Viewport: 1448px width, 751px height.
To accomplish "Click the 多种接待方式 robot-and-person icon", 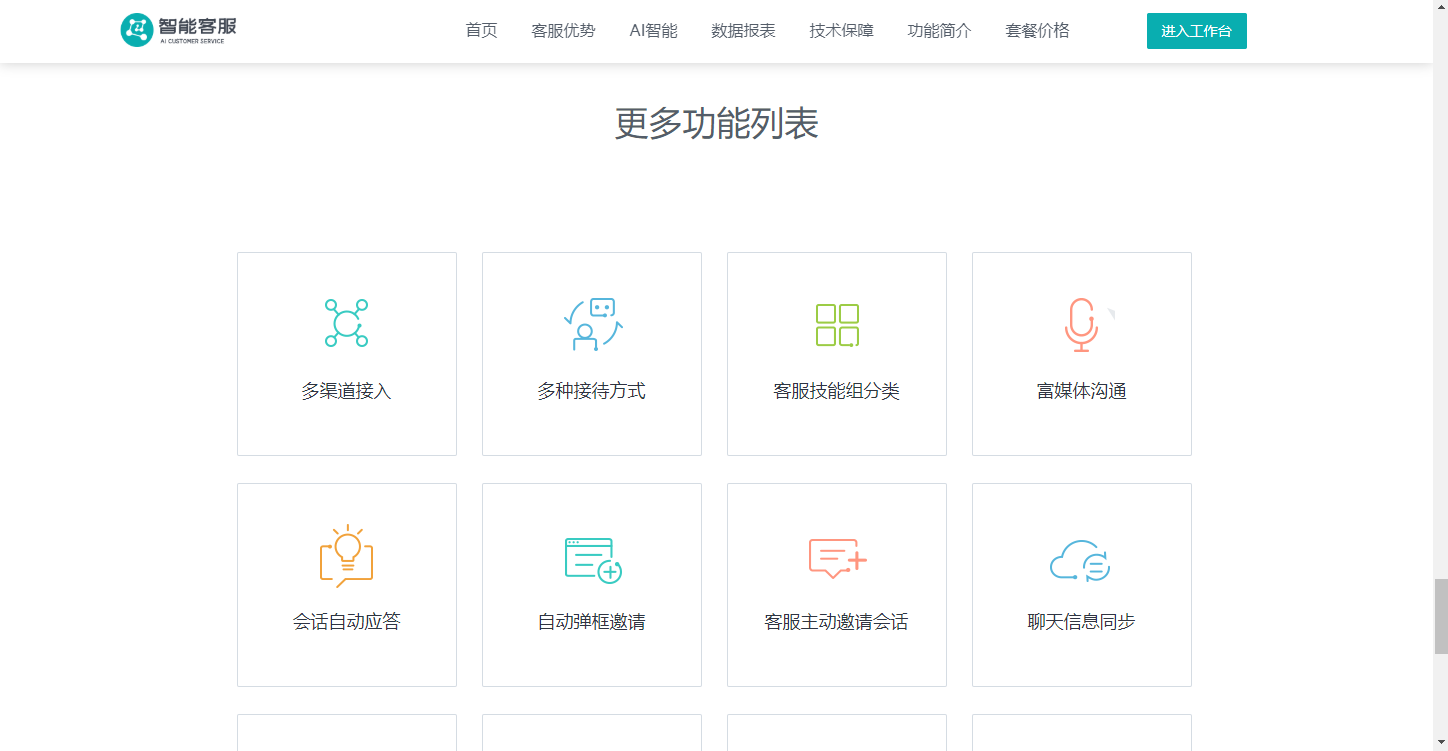I will pos(592,324).
